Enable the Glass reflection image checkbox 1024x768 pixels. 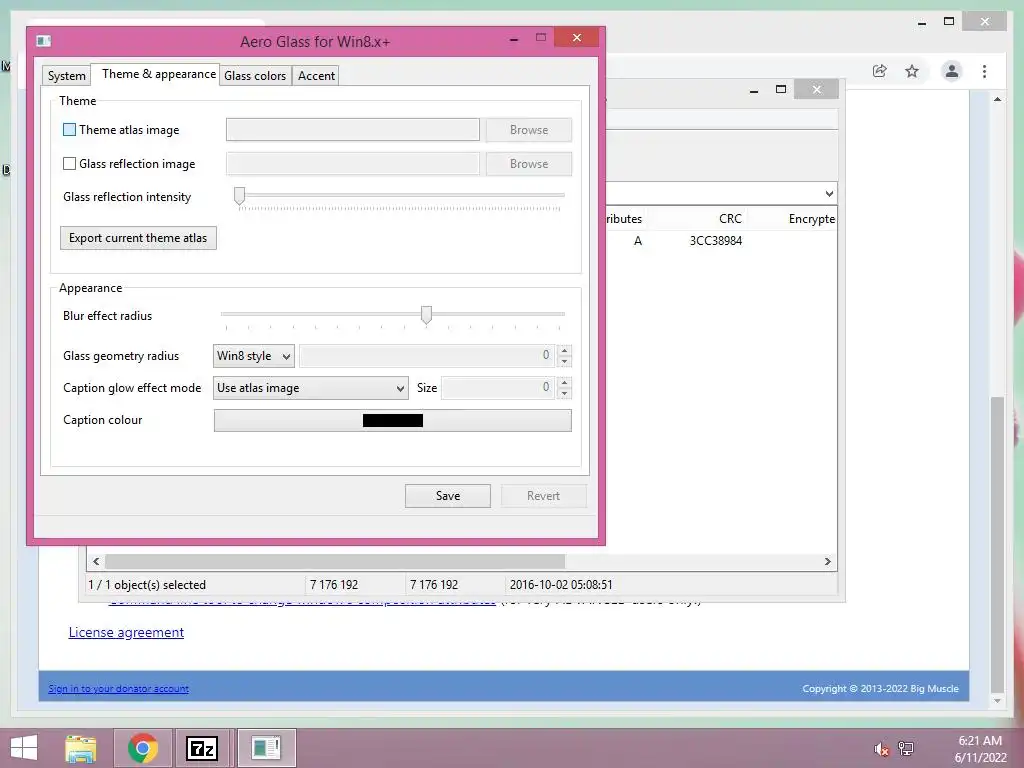click(x=69, y=163)
